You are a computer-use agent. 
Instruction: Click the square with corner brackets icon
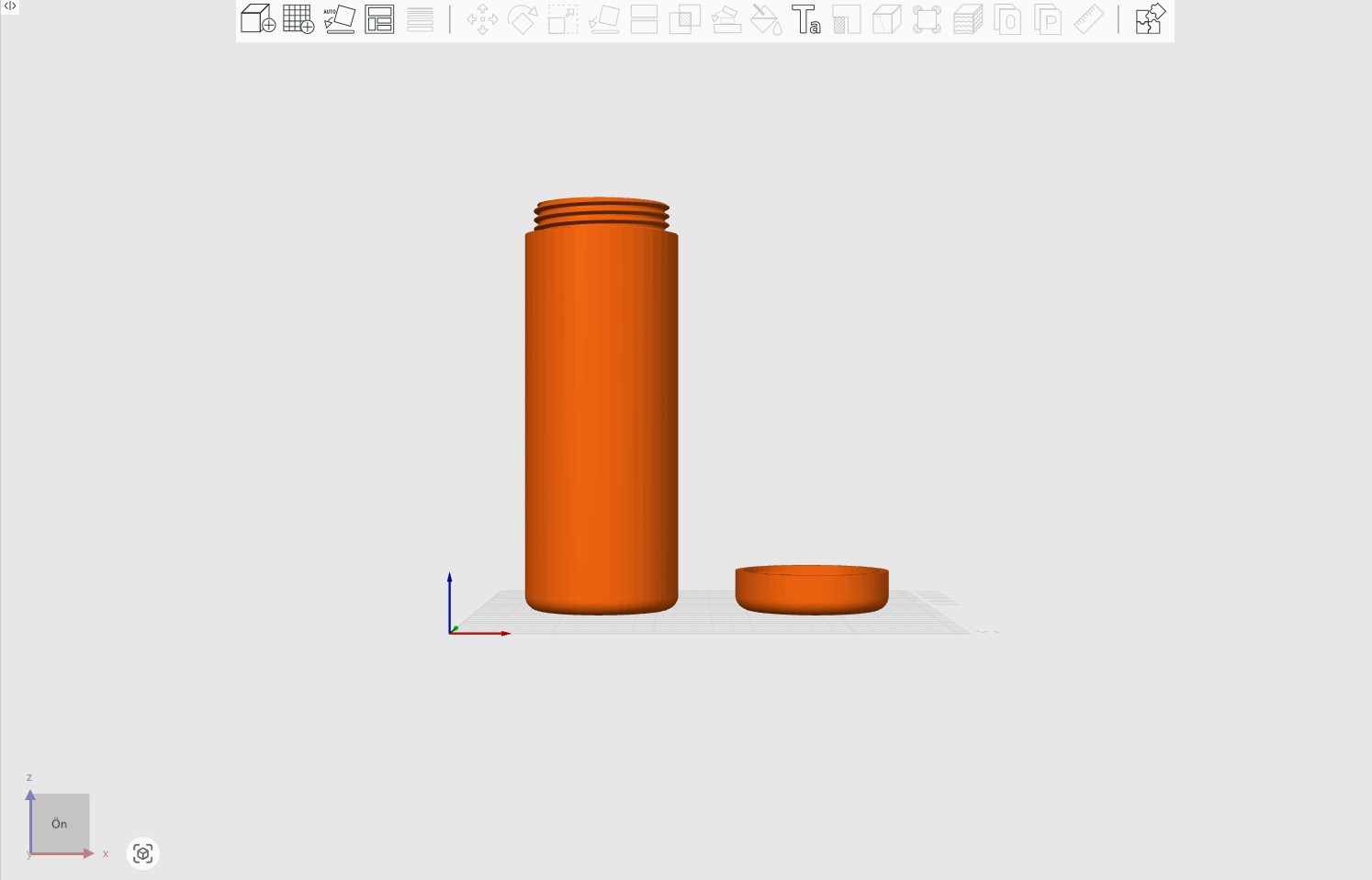point(928,19)
